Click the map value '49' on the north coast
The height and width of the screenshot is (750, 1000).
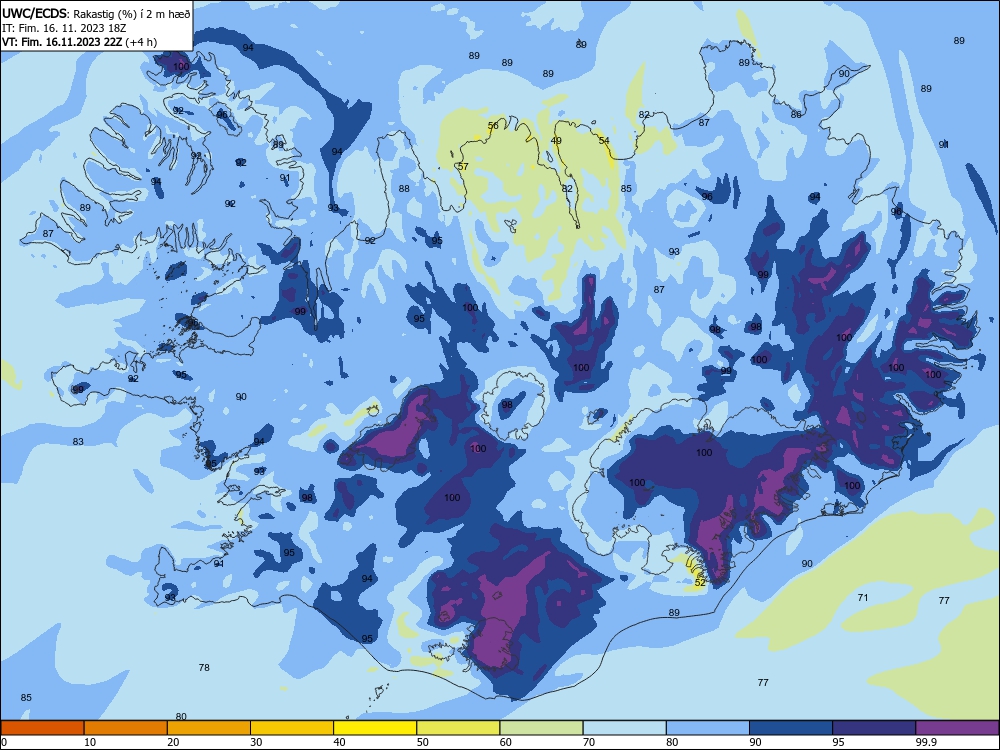(x=556, y=141)
